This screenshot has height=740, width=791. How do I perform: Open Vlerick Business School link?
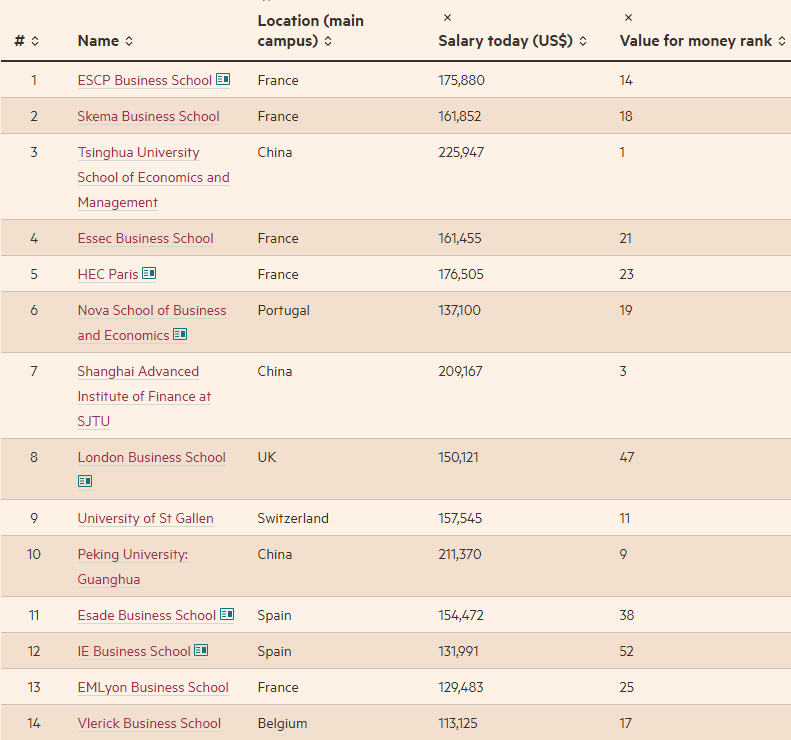pos(149,723)
